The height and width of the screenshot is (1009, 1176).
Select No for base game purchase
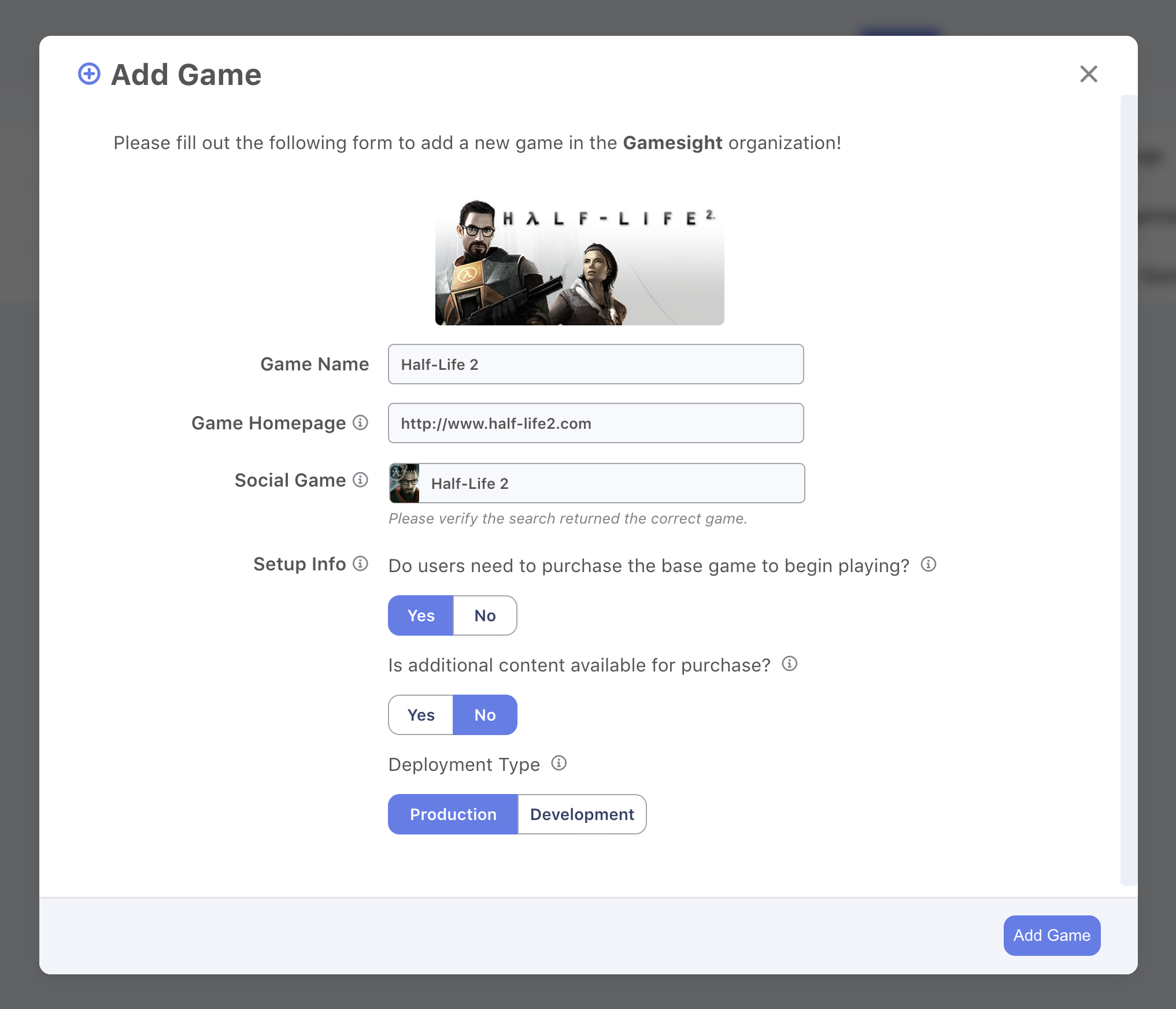click(x=485, y=615)
